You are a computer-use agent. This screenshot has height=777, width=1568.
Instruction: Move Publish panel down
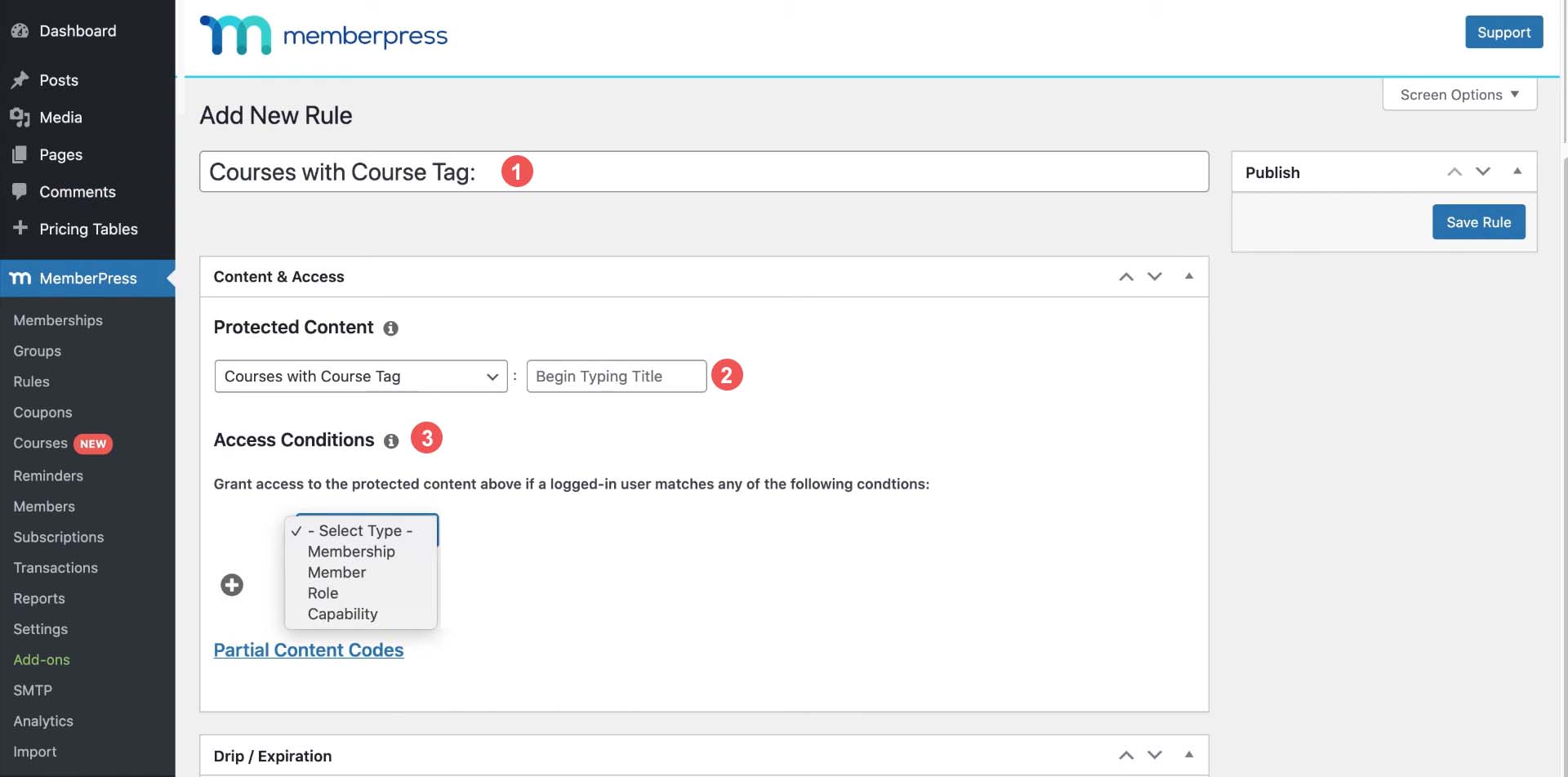tap(1483, 172)
